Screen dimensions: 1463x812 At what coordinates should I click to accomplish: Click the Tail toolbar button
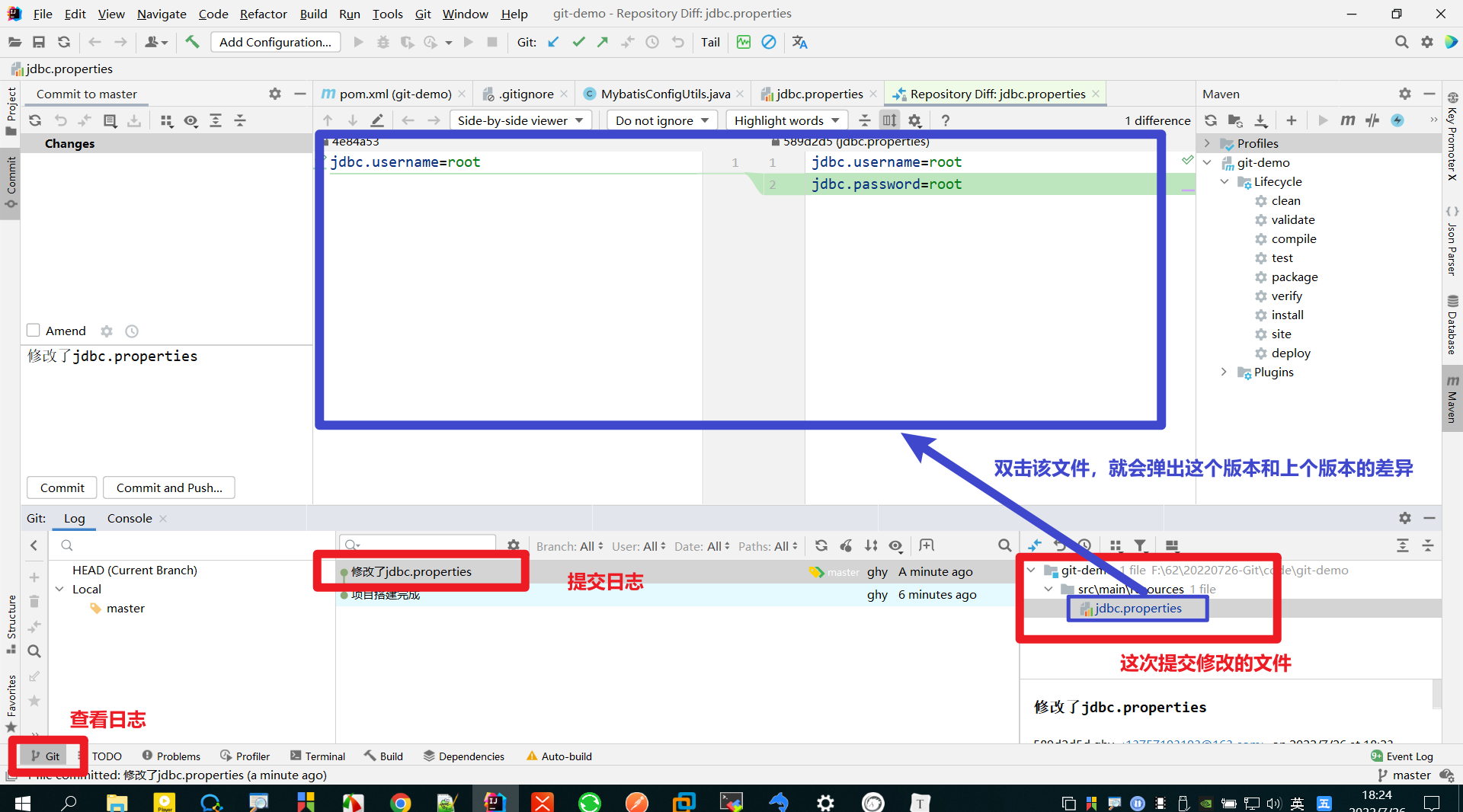710,43
